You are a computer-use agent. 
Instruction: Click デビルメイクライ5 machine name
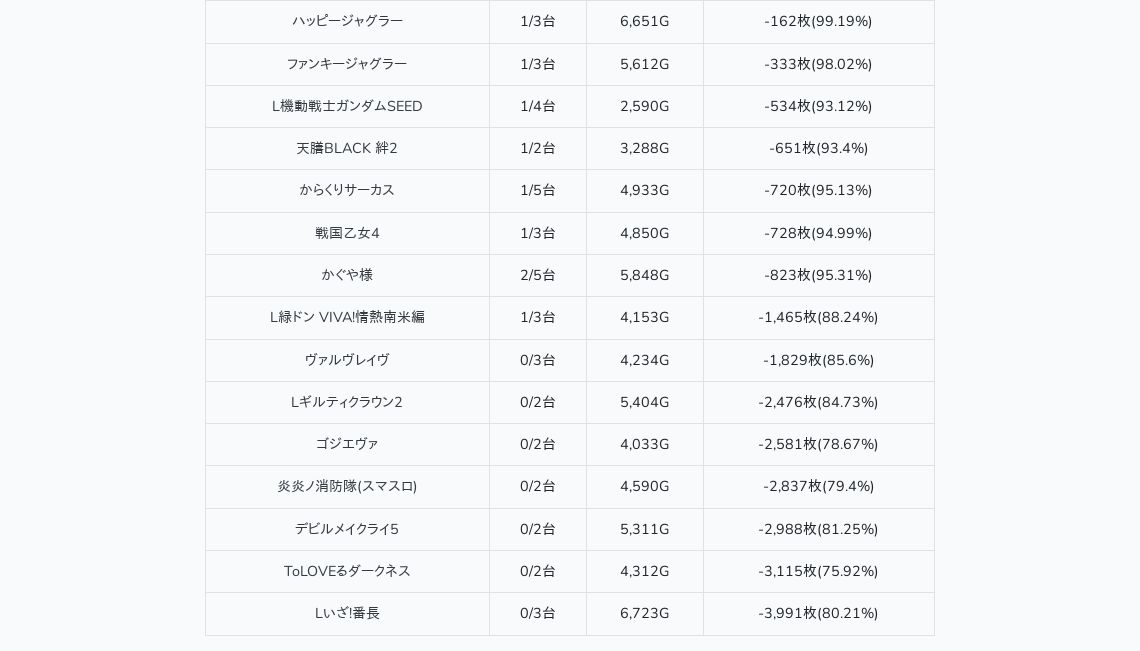[347, 529]
